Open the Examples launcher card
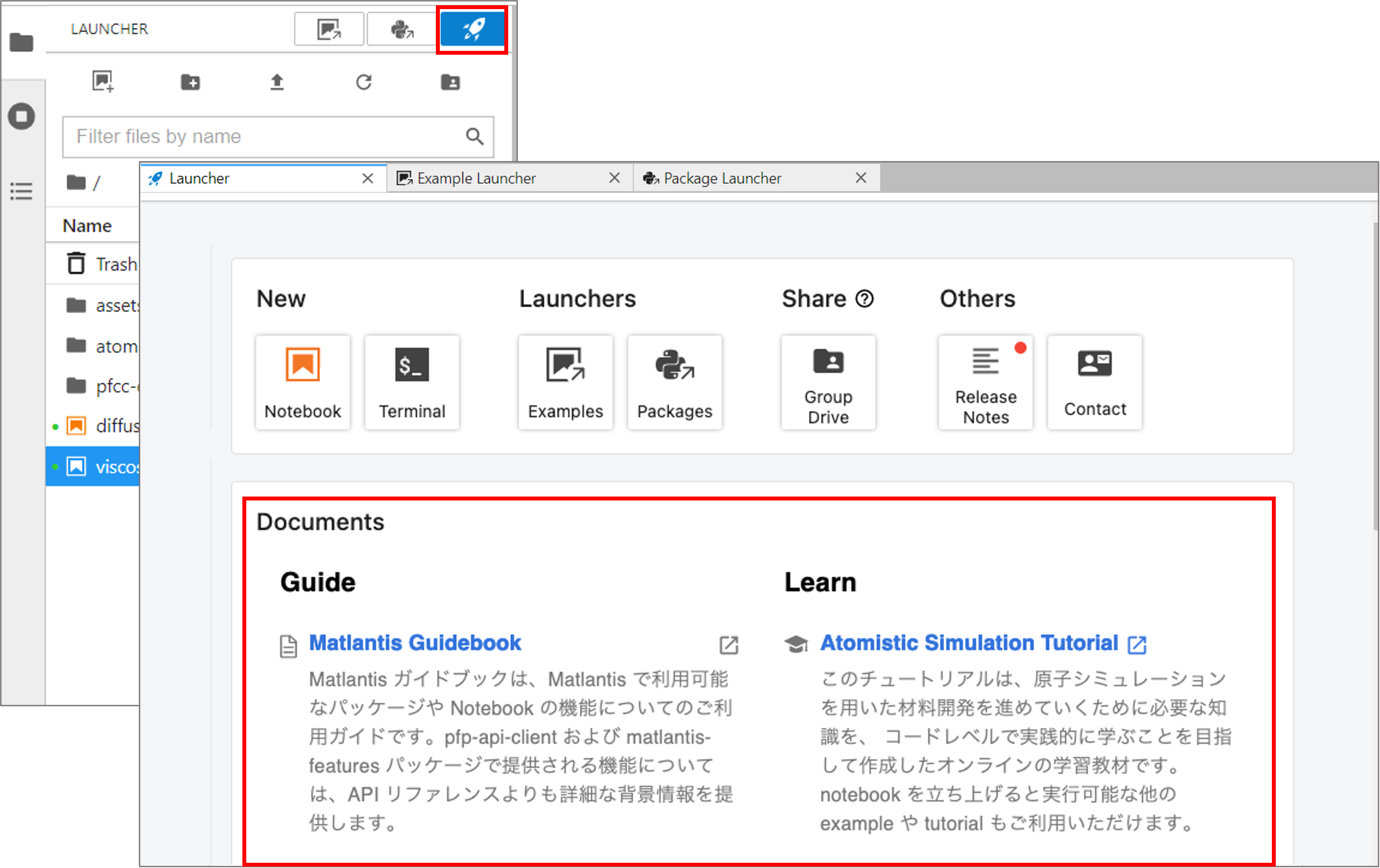The width and height of the screenshot is (1380, 868). [565, 383]
